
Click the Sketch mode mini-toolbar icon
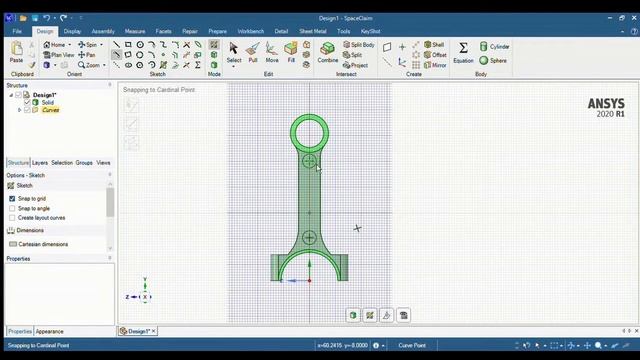pos(370,315)
